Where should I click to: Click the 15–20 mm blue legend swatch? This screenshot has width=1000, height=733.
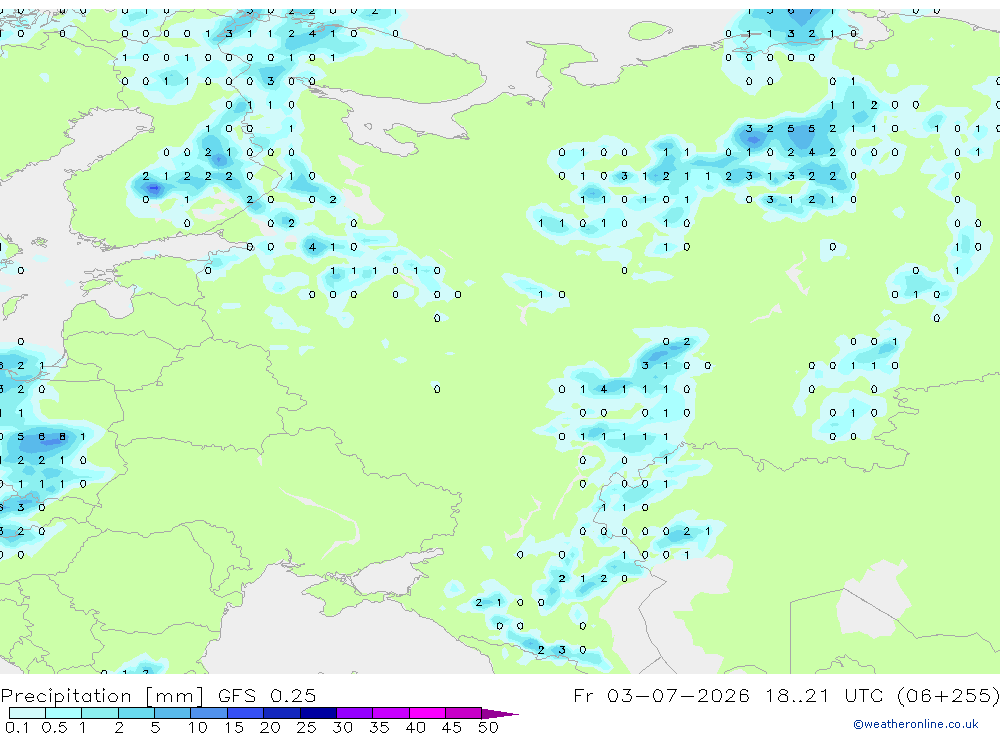245,713
